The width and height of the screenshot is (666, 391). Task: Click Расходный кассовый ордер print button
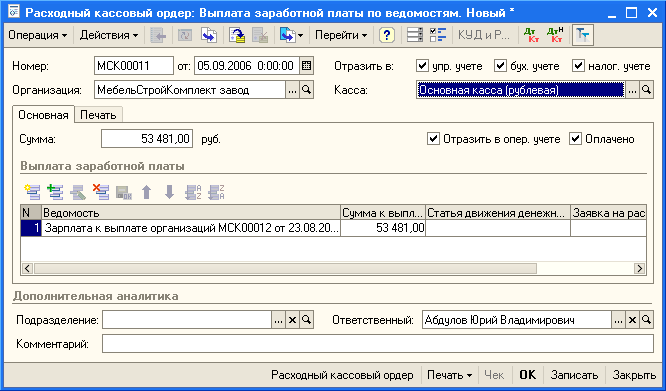point(342,375)
